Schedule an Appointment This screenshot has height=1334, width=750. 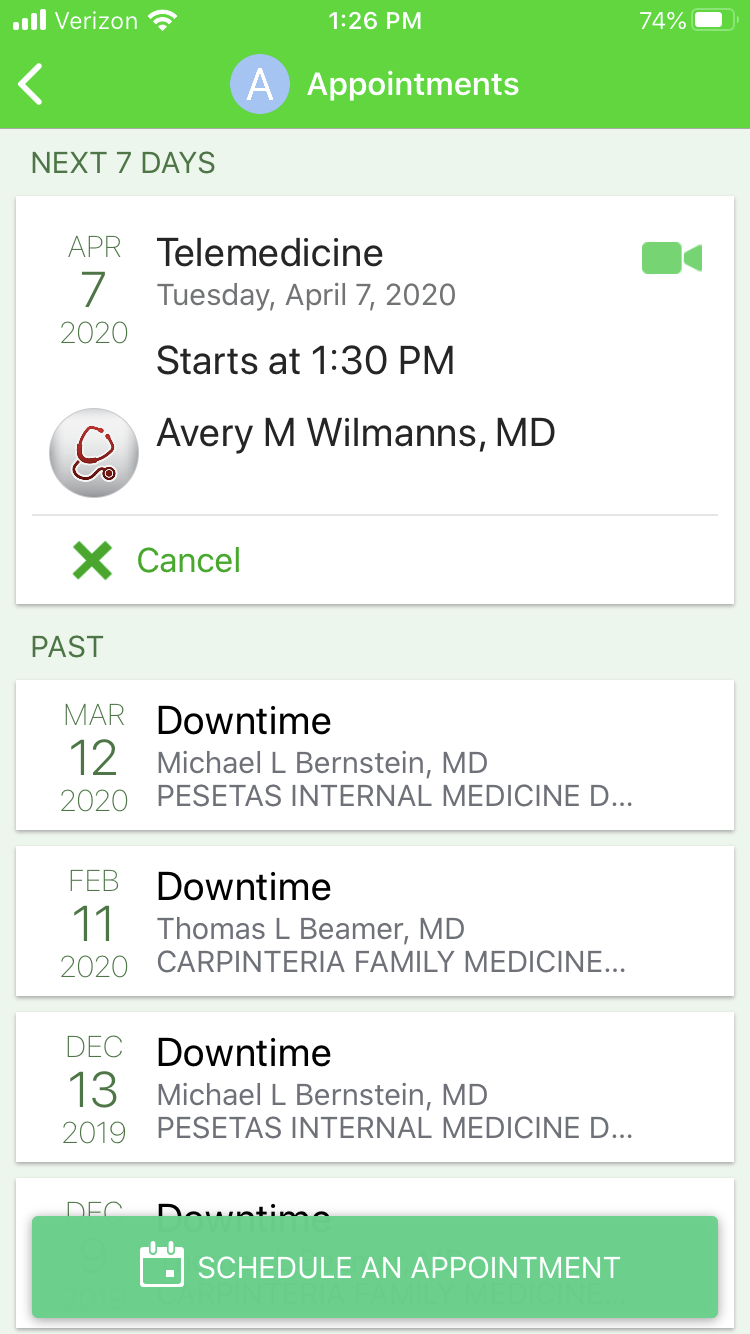pos(375,1267)
